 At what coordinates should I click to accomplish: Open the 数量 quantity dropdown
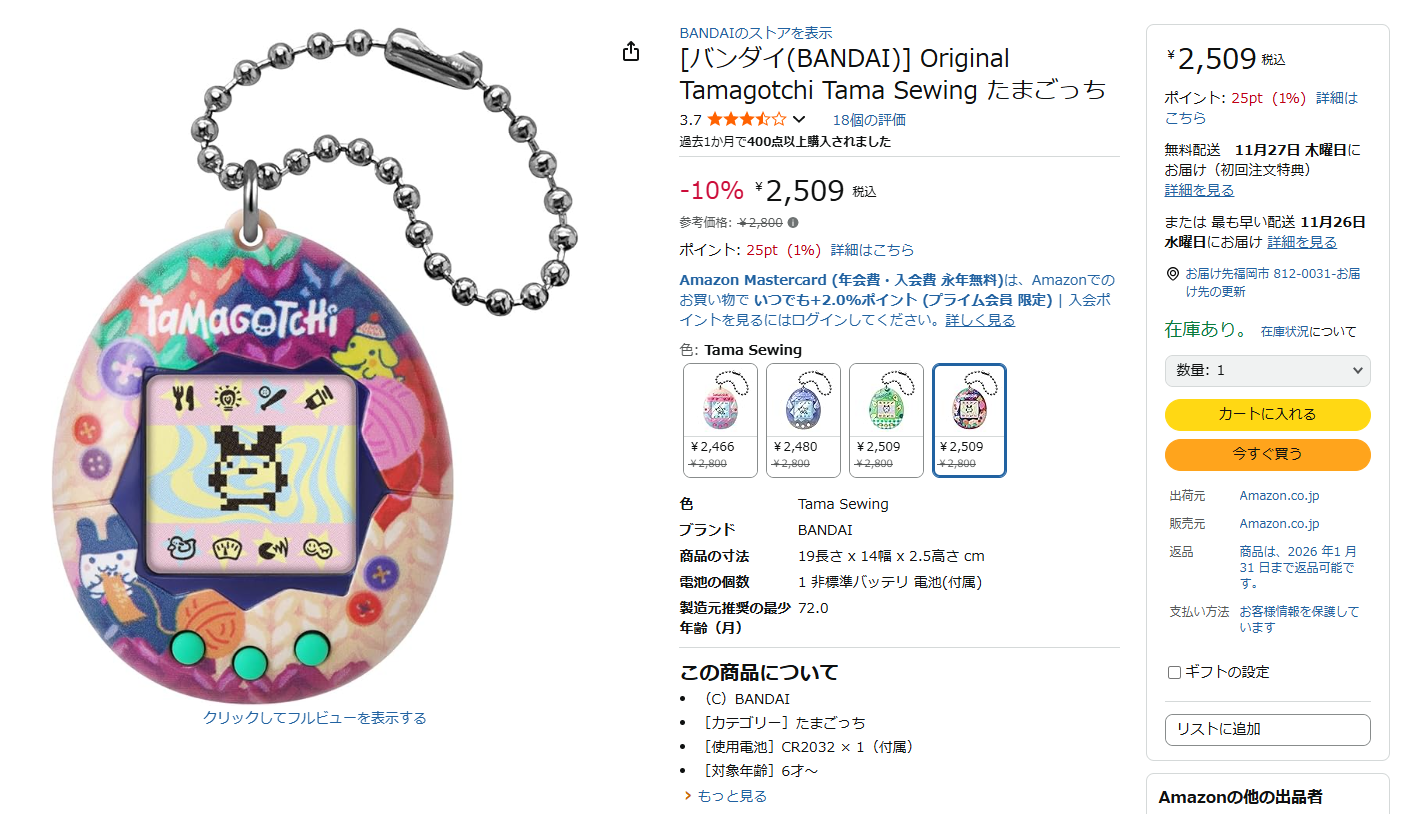1268,370
